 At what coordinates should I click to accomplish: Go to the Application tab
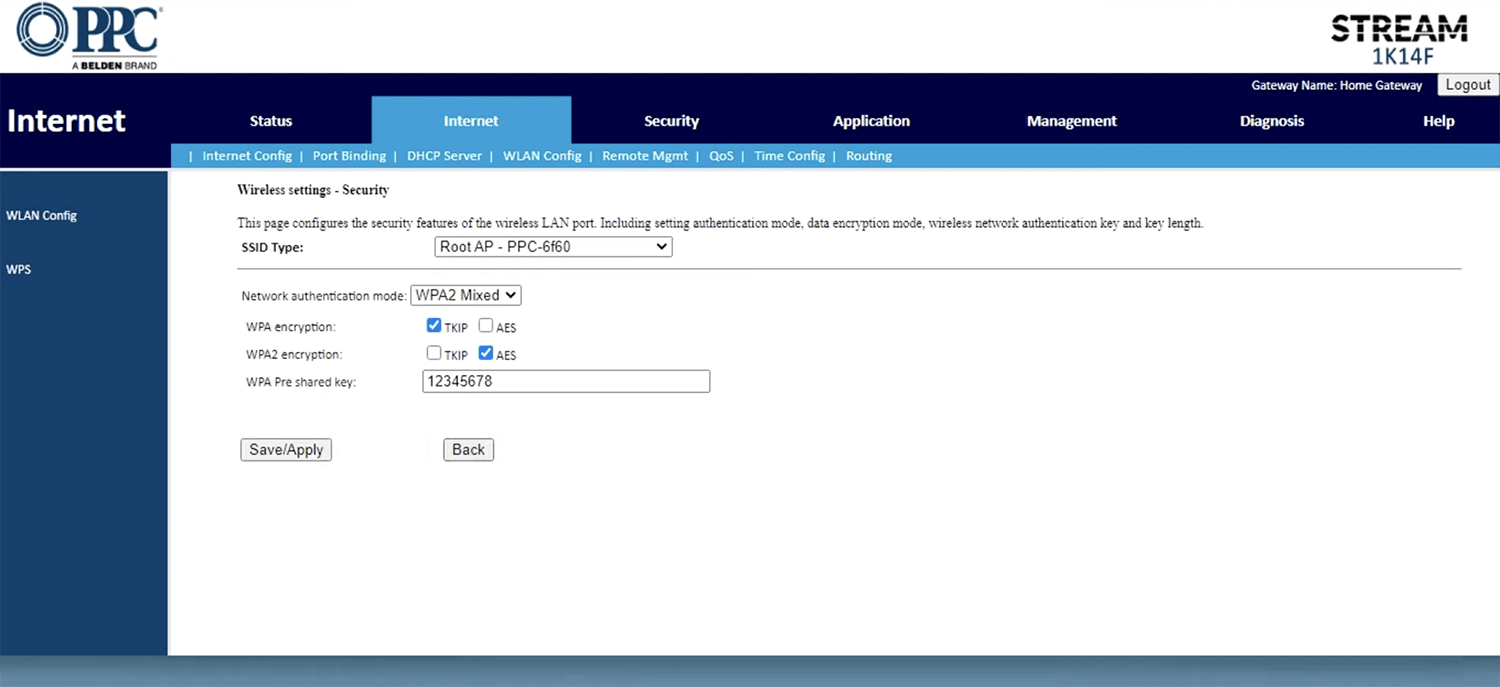click(x=871, y=121)
